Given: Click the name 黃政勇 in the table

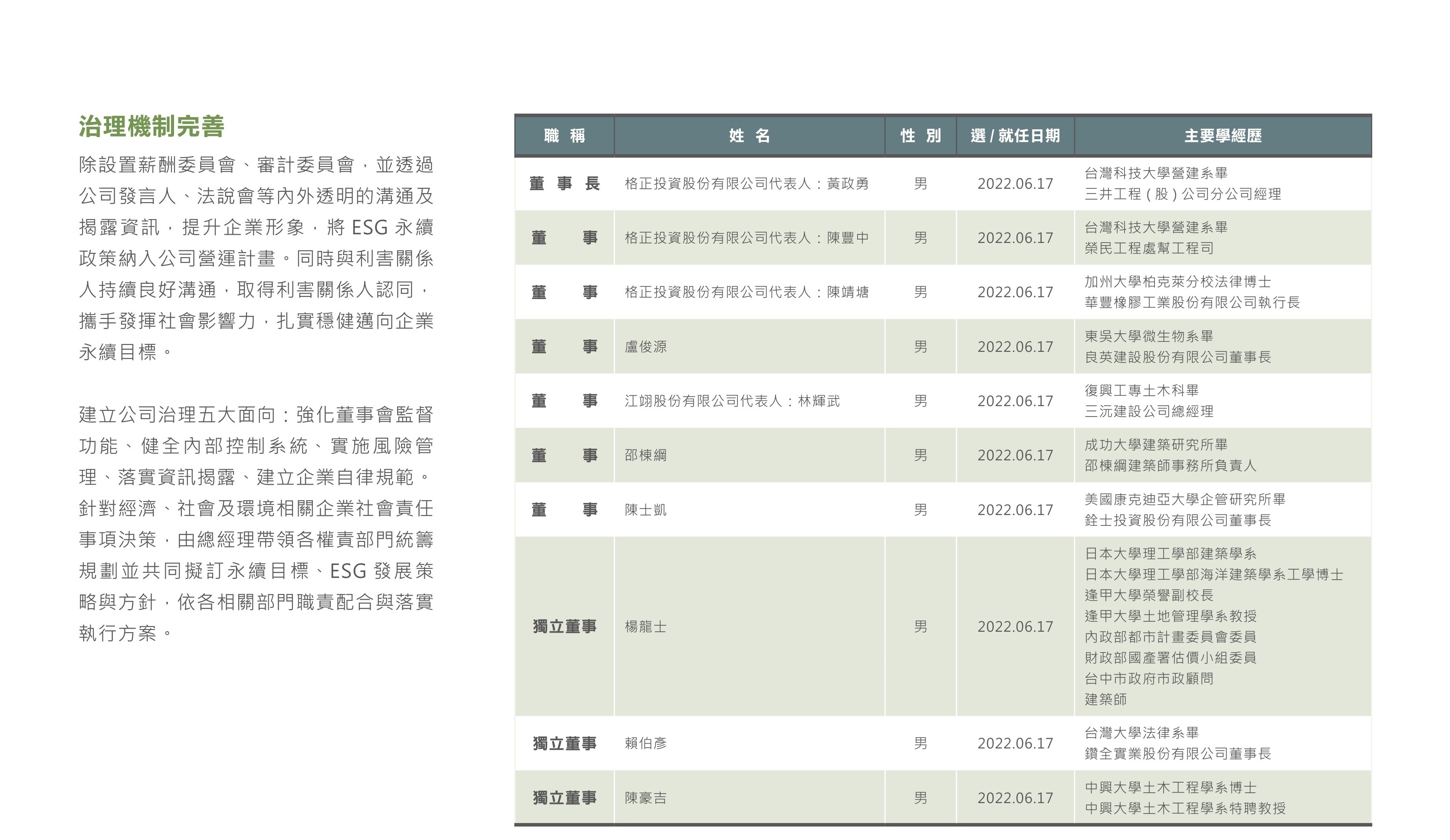Looking at the screenshot, I should tap(848, 184).
